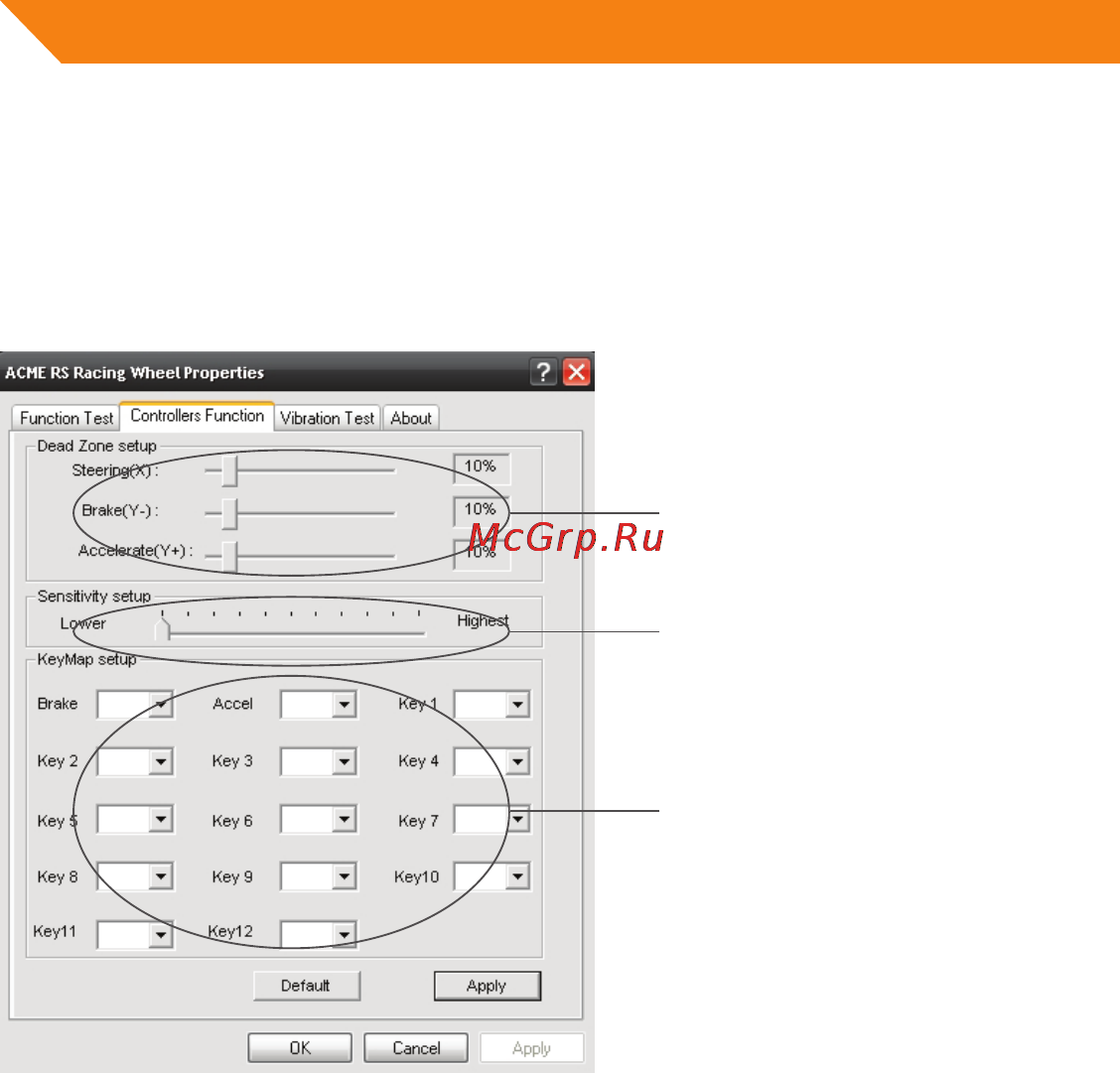Screen dimensions: 1120x1073
Task: Click the Accelerate(Y+) dead zone slider
Action: (300, 556)
